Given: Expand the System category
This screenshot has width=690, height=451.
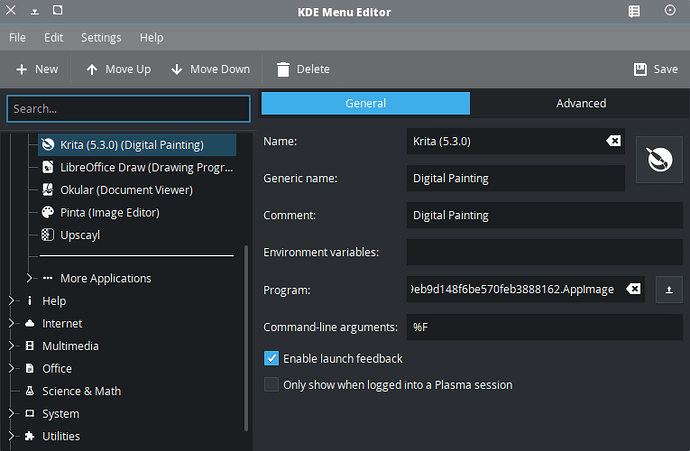Looking at the screenshot, I should pos(11,413).
